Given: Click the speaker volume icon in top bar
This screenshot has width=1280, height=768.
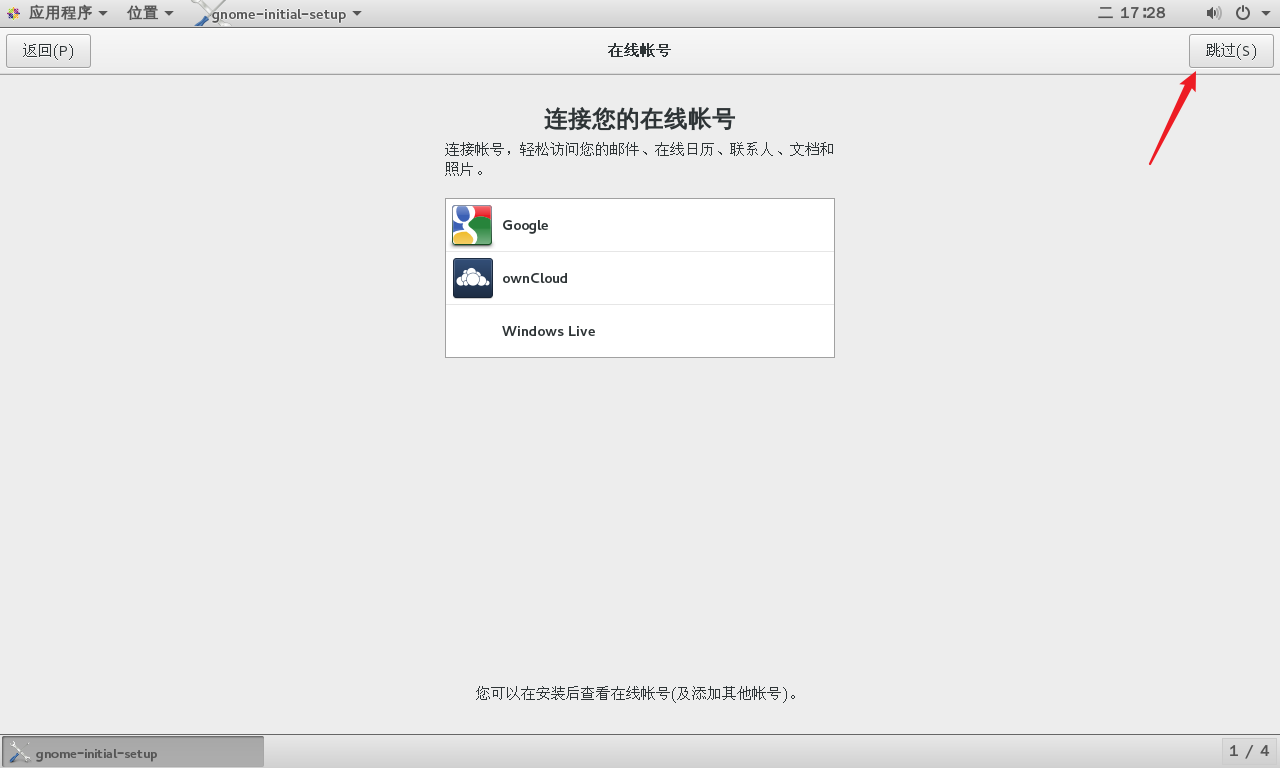Looking at the screenshot, I should pyautogui.click(x=1213, y=13).
